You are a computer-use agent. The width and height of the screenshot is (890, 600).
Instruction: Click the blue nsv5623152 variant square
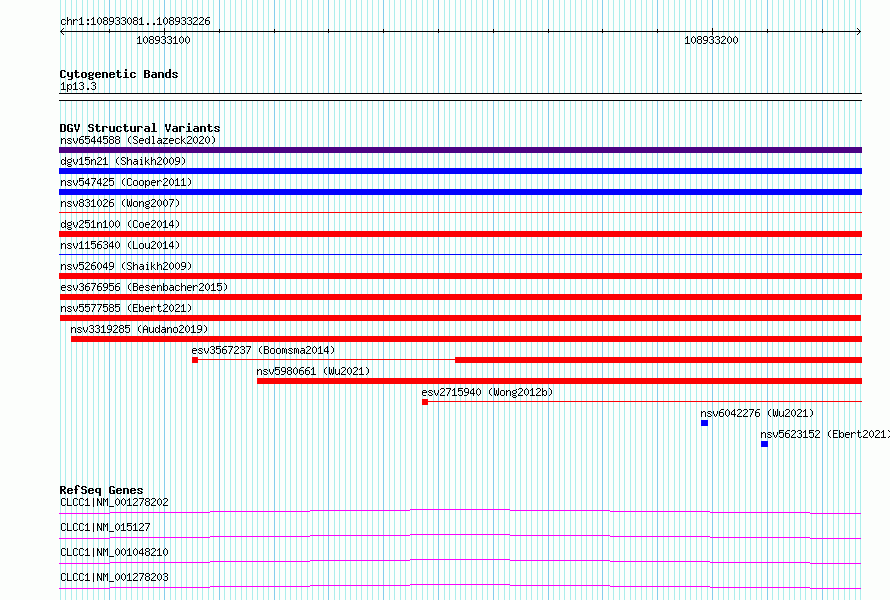pos(765,444)
